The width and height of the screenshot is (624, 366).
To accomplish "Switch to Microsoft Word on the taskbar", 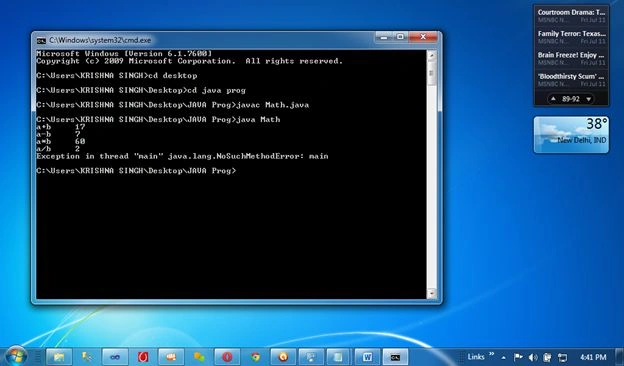I will click(367, 357).
